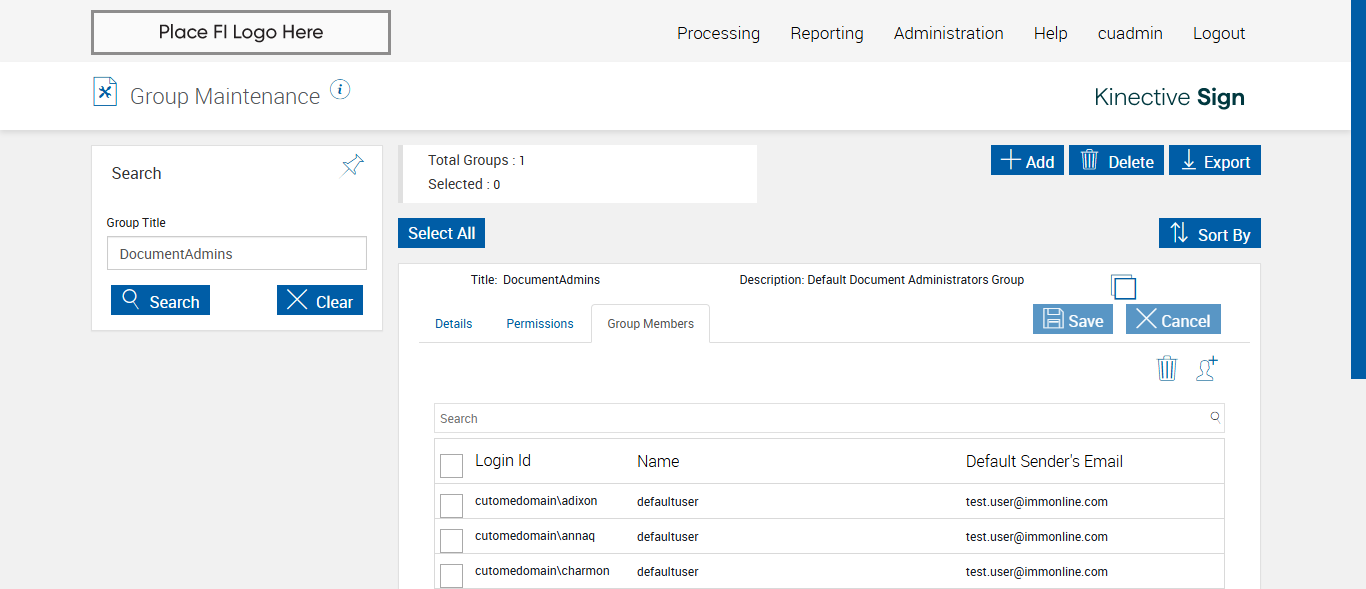Switch to the Permissions tab
The width and height of the screenshot is (1366, 589).
(540, 324)
